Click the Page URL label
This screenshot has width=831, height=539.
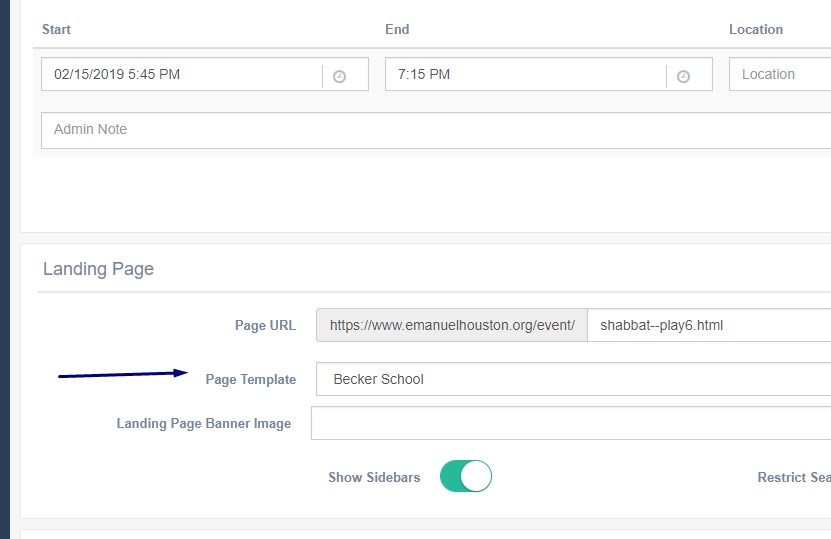[x=265, y=325]
